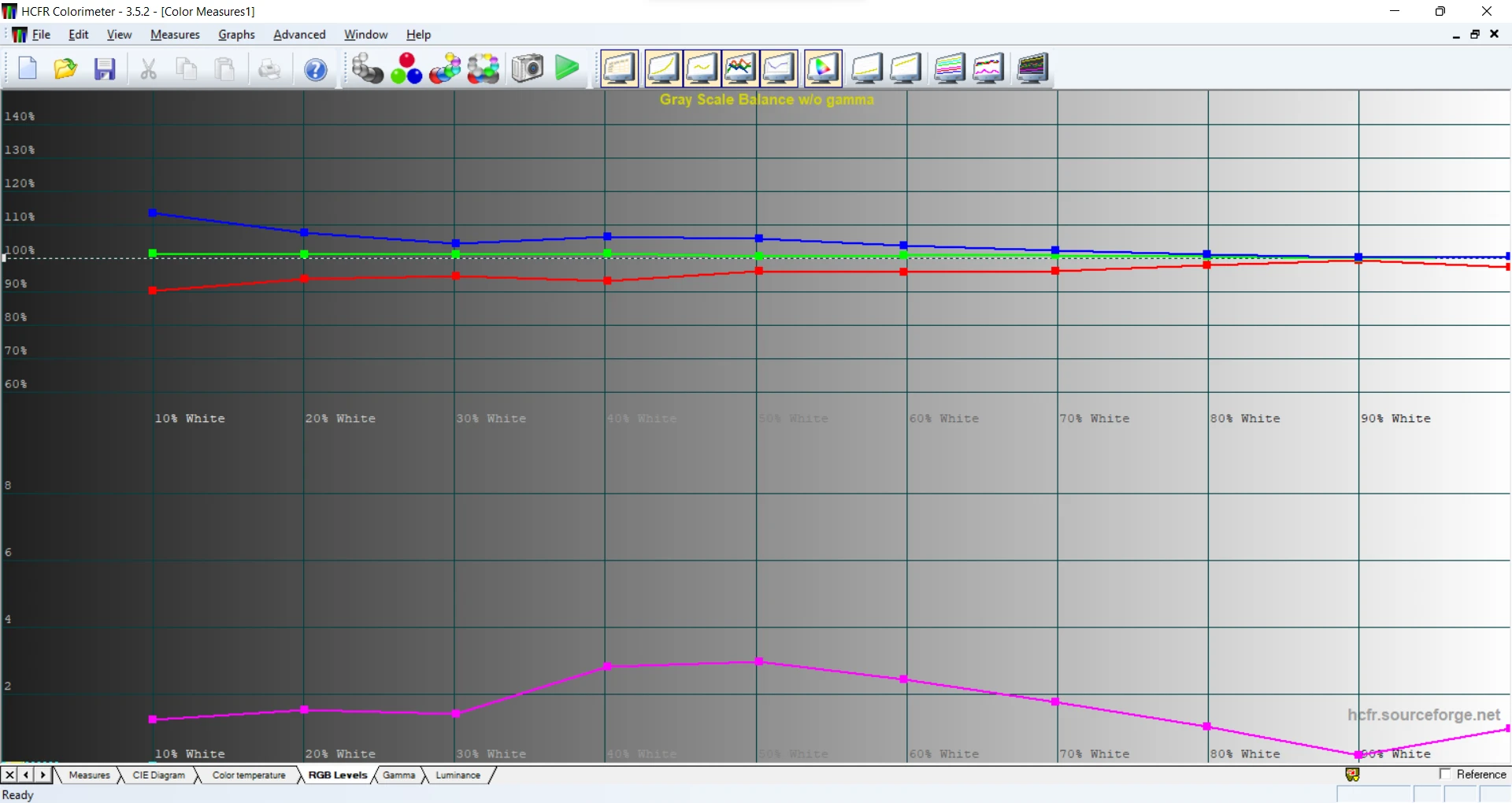
Task: Select the RGB Levels bottom tab
Action: tap(338, 775)
